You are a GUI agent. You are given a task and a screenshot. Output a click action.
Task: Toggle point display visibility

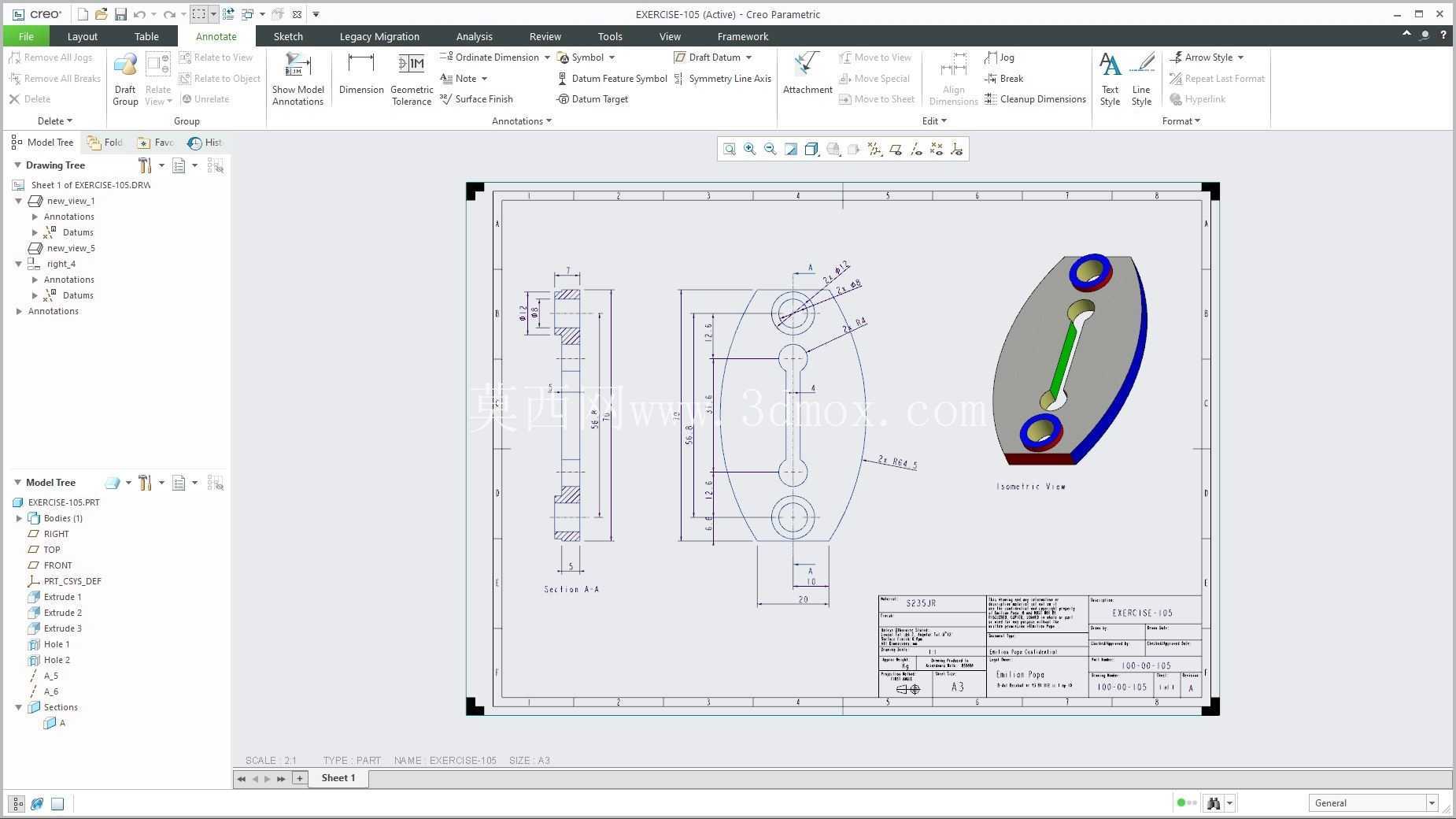(x=937, y=149)
